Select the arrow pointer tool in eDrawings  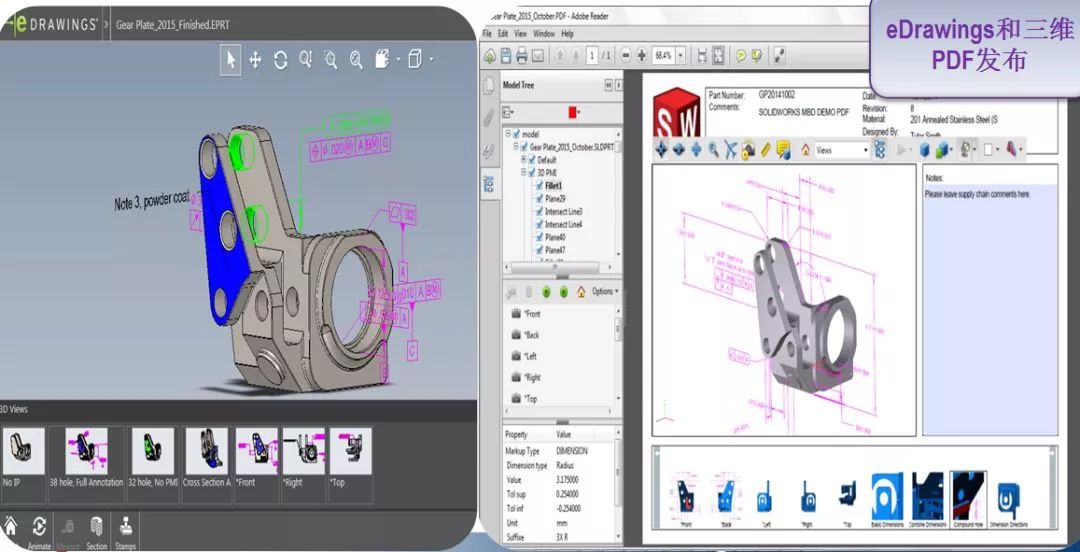(x=232, y=60)
